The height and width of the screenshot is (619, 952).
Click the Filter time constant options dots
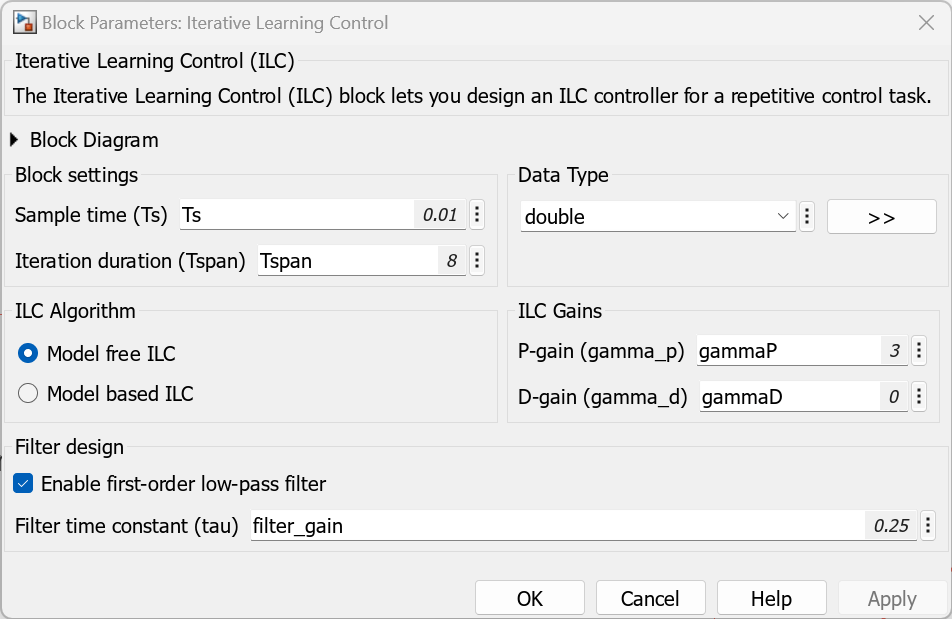tap(928, 525)
